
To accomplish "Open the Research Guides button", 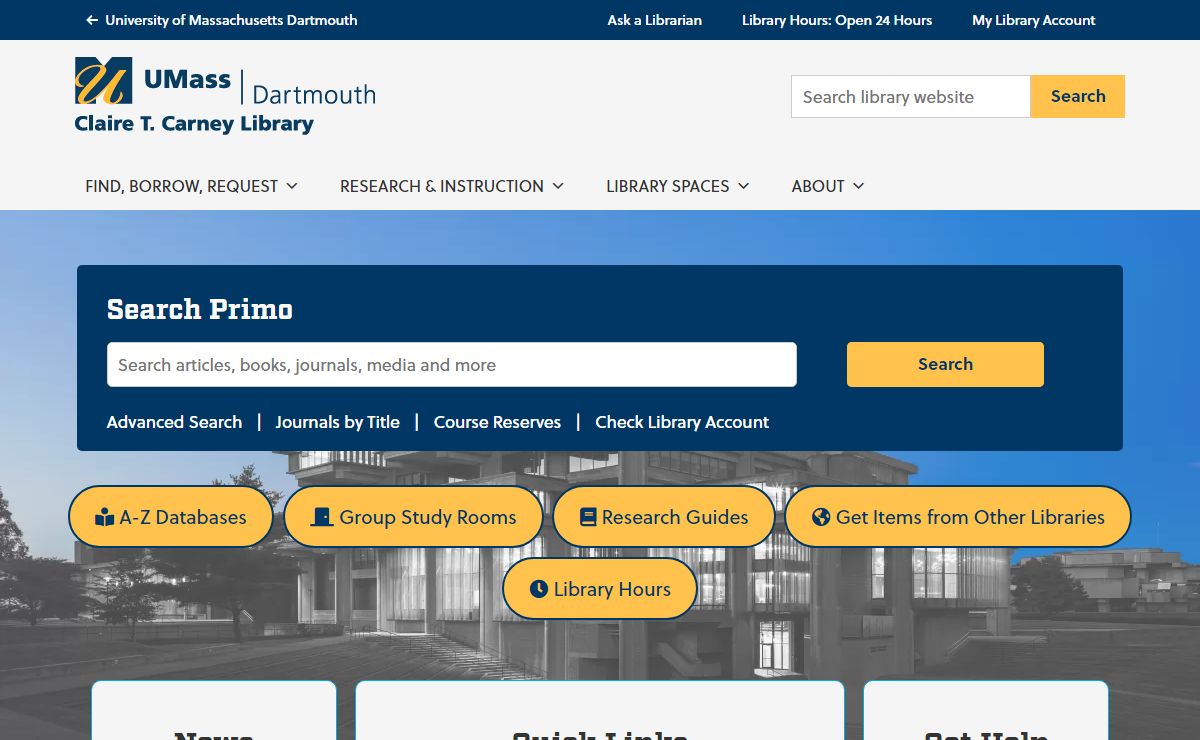I will coord(664,517).
